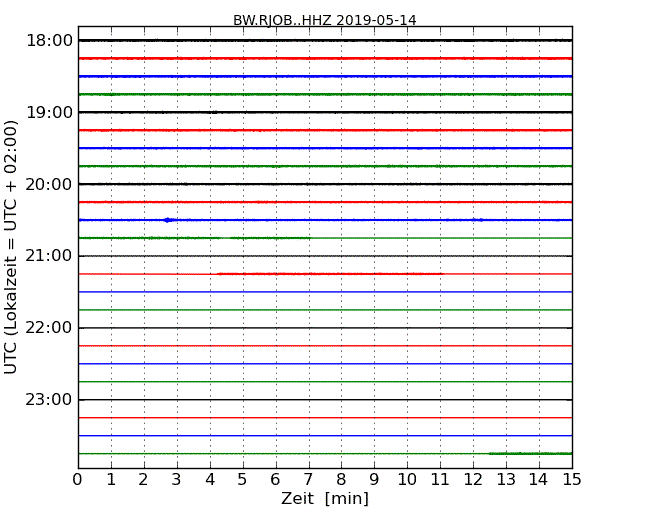This screenshot has width=650, height=520.
Task: Click x-axis tick label 0
Action: [78, 480]
